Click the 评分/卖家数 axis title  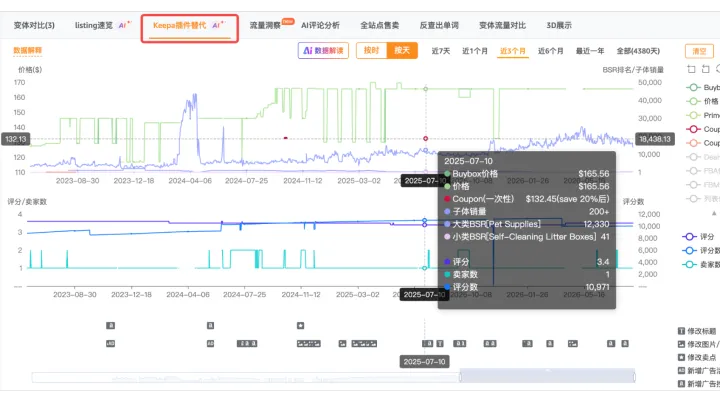tap(27, 202)
